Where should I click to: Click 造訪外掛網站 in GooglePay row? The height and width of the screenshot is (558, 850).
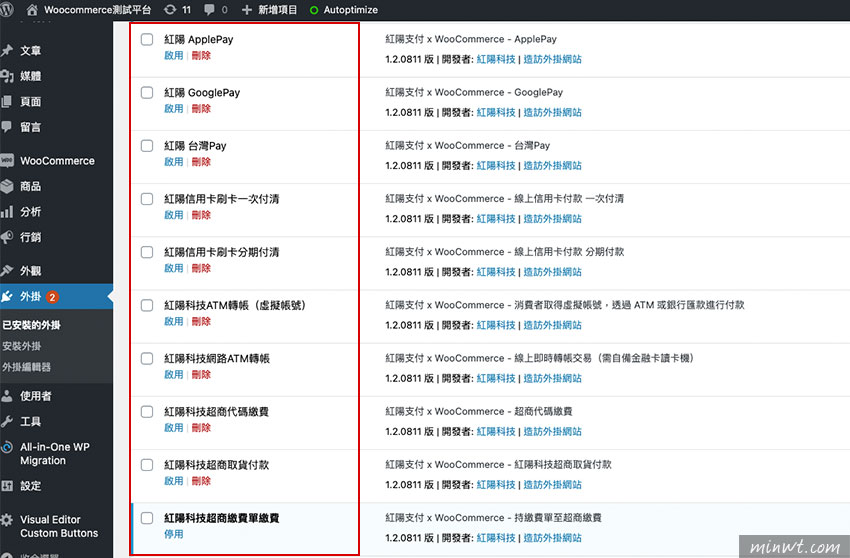point(552,112)
